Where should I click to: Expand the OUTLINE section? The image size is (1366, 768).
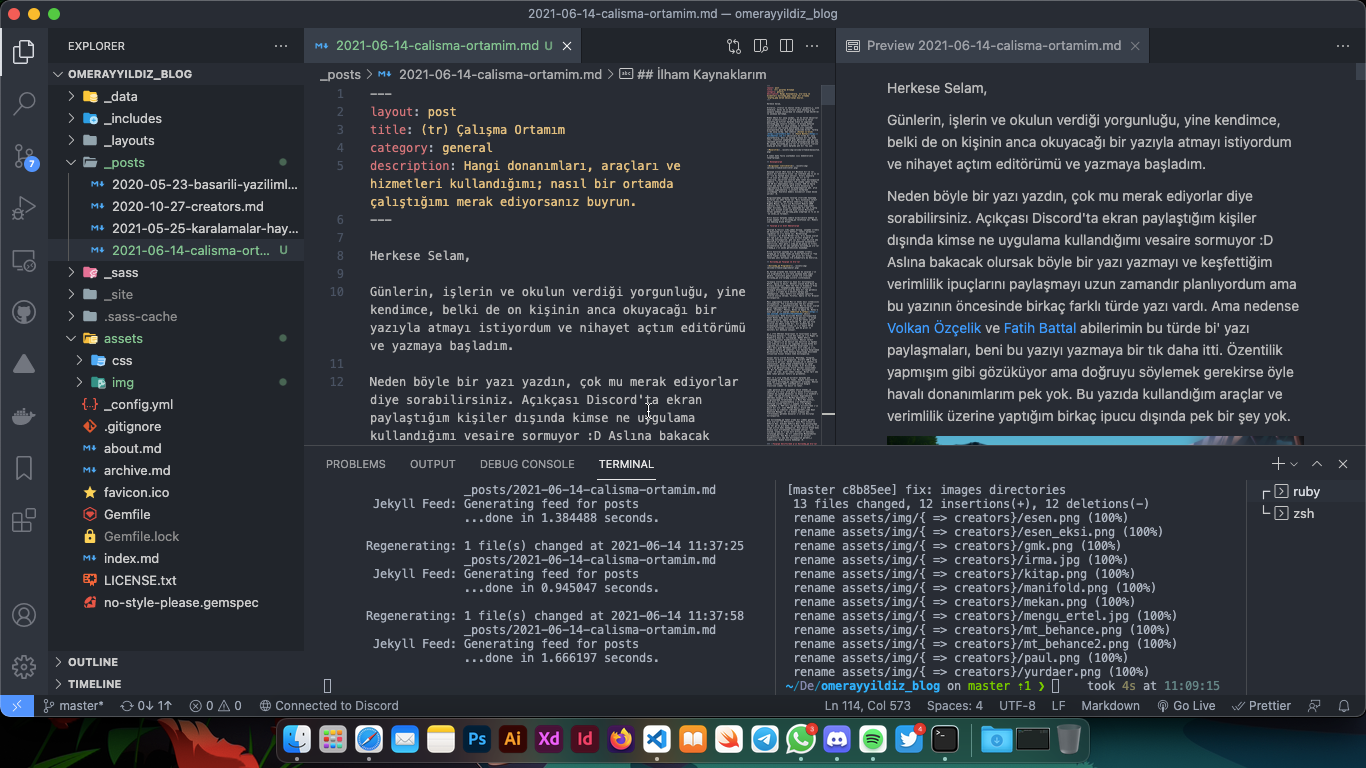(176, 662)
